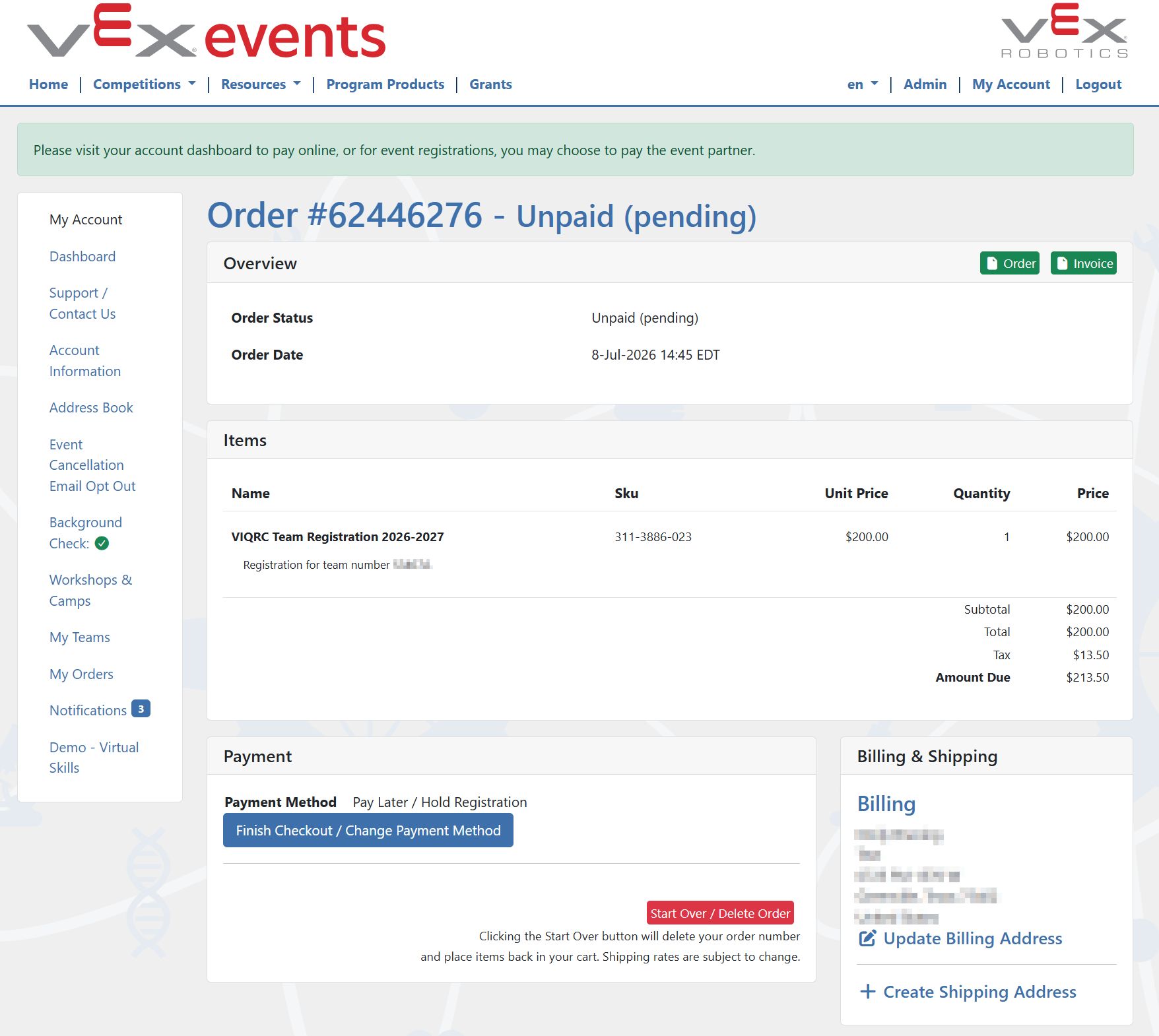Open My Orders in sidebar

point(81,674)
